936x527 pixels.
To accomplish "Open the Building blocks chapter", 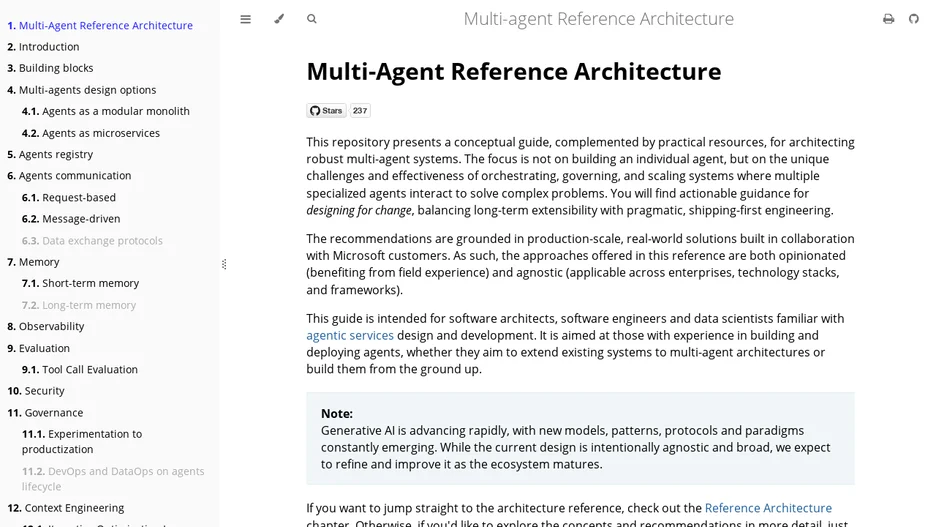I will [x=50, y=68].
